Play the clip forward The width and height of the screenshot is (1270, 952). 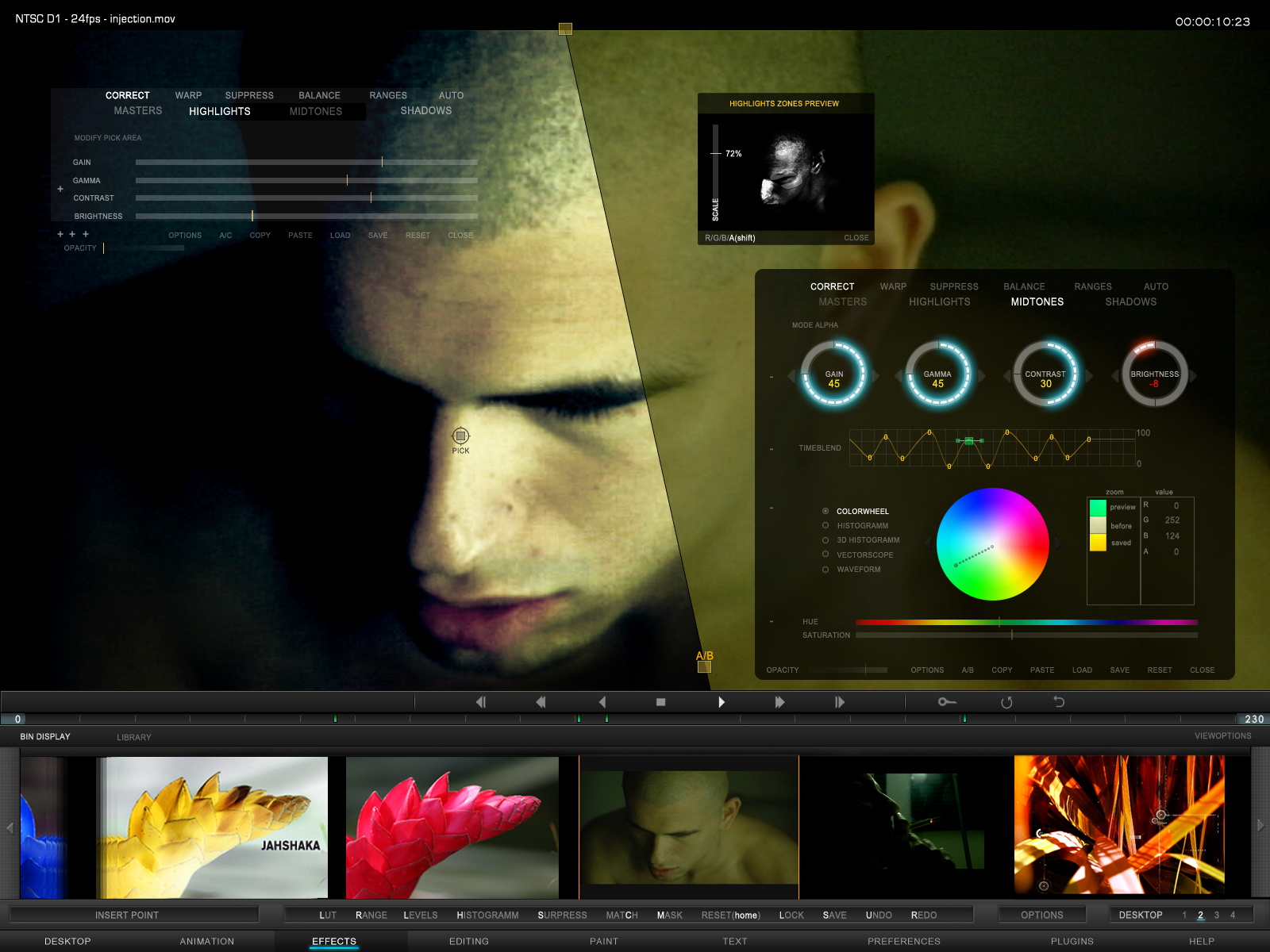tap(722, 702)
